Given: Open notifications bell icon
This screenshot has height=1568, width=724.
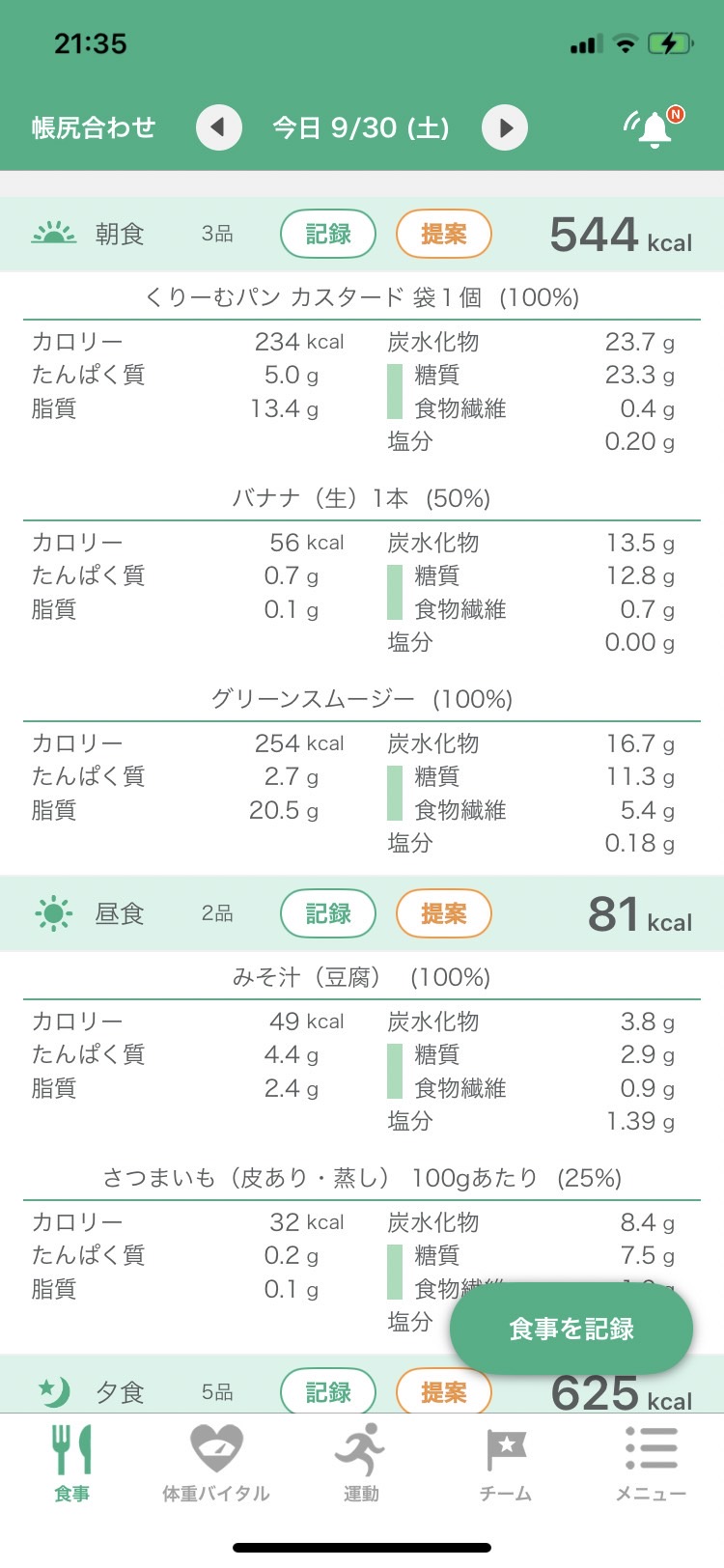Looking at the screenshot, I should [x=654, y=127].
